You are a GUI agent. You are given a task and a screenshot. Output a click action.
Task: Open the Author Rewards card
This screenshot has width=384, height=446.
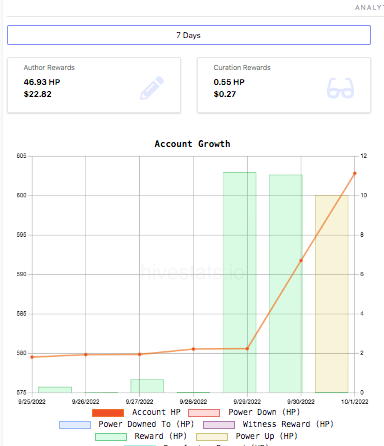click(x=94, y=85)
